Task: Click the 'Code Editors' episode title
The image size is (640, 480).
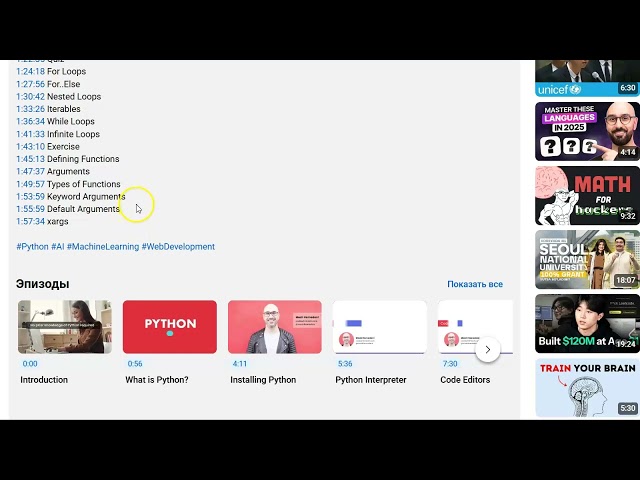Action: [465, 380]
